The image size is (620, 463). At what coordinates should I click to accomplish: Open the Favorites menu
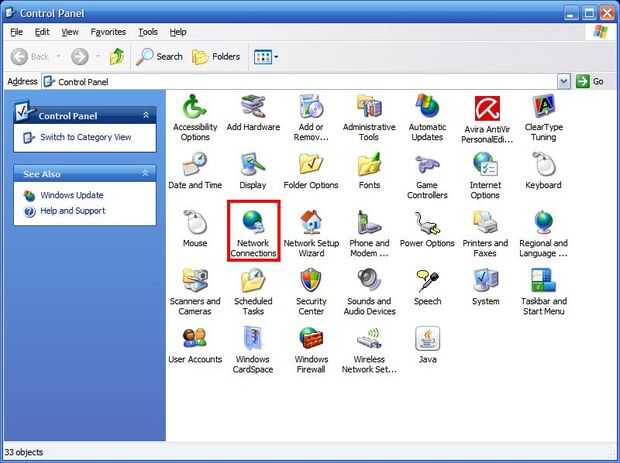[x=108, y=32]
